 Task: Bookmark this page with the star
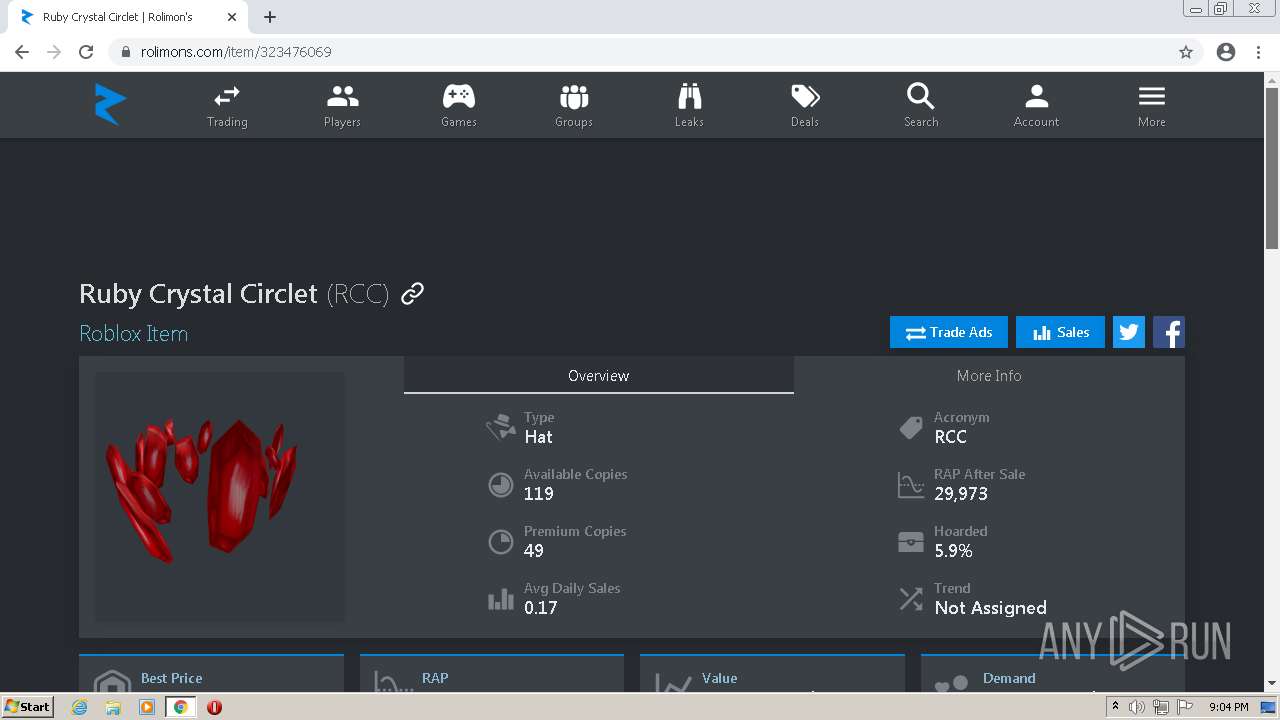[1186, 52]
